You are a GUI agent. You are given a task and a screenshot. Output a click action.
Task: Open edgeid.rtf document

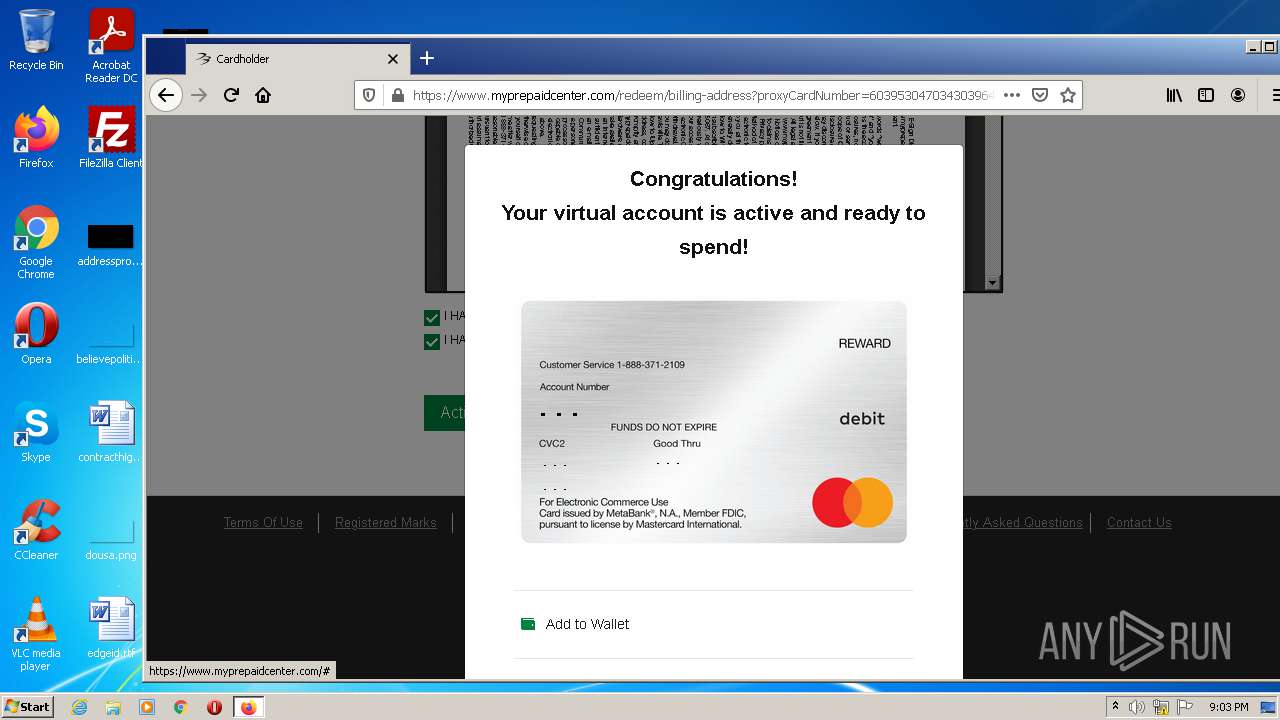(111, 628)
